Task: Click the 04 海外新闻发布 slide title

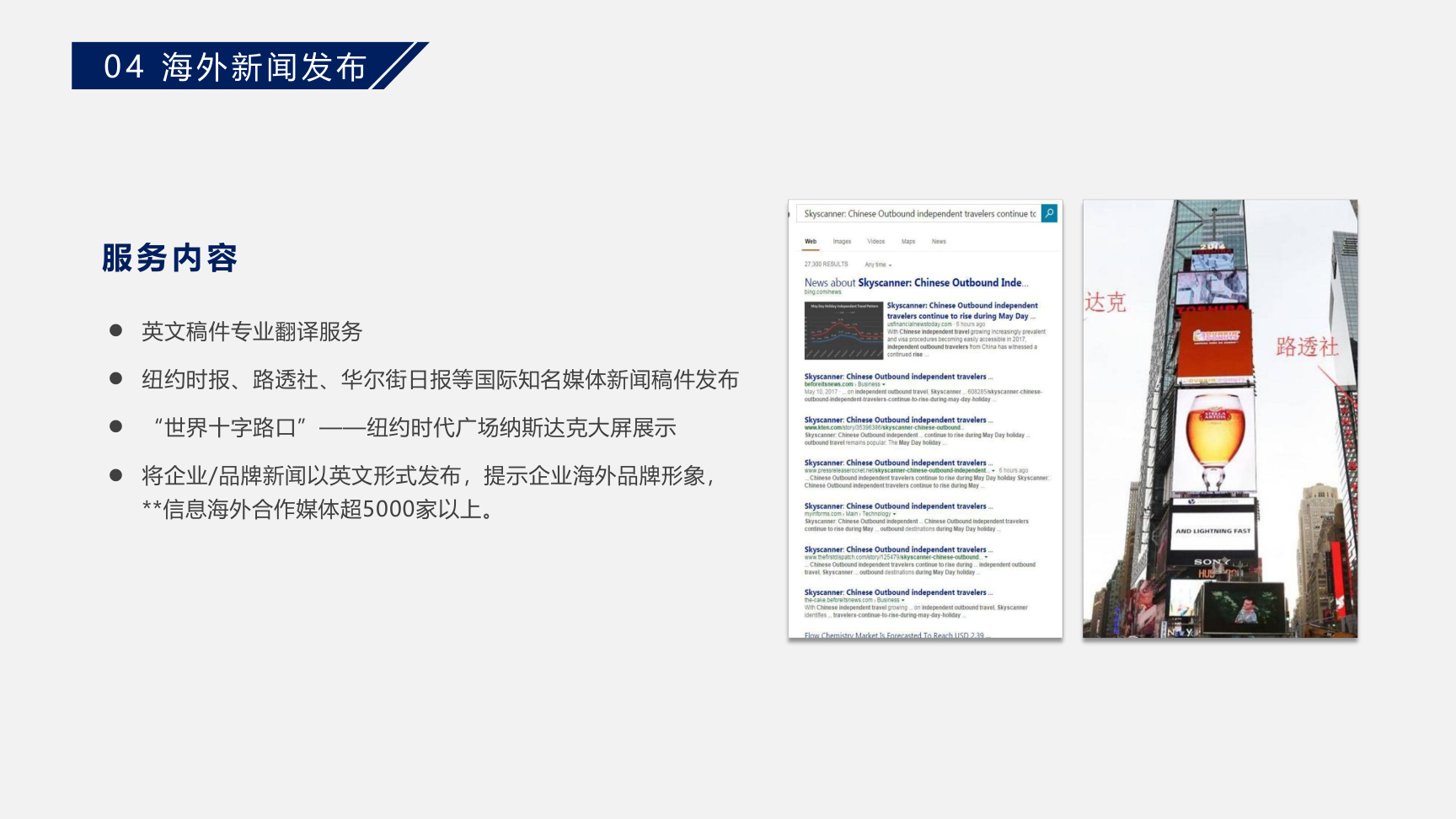Action: tap(235, 67)
